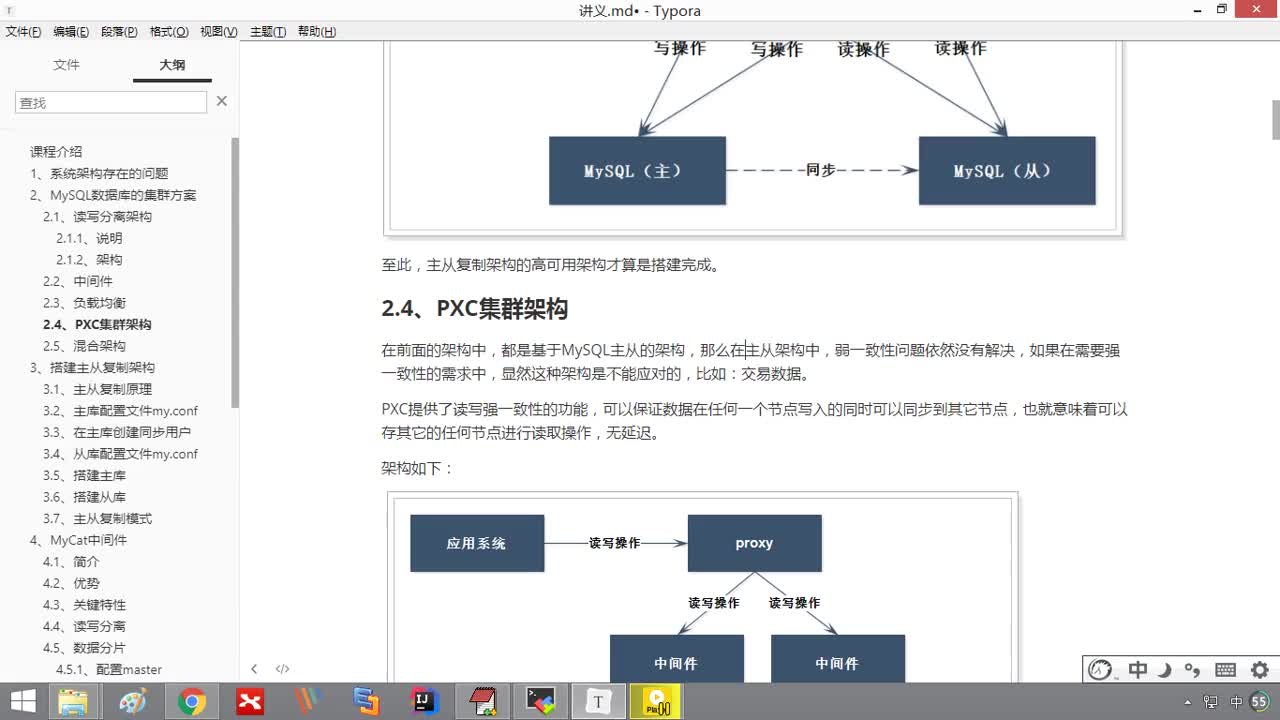Toggle the IME half-moon width icon
This screenshot has height=720, width=1280.
(1165, 670)
